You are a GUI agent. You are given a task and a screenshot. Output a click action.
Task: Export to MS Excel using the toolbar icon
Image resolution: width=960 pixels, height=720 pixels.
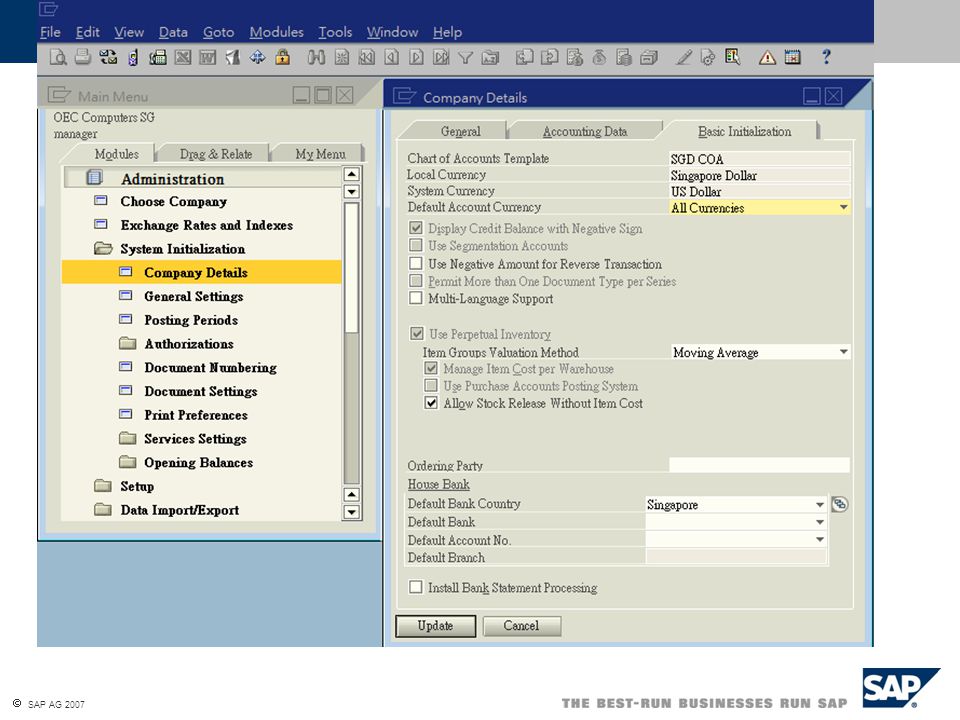pyautogui.click(x=182, y=58)
